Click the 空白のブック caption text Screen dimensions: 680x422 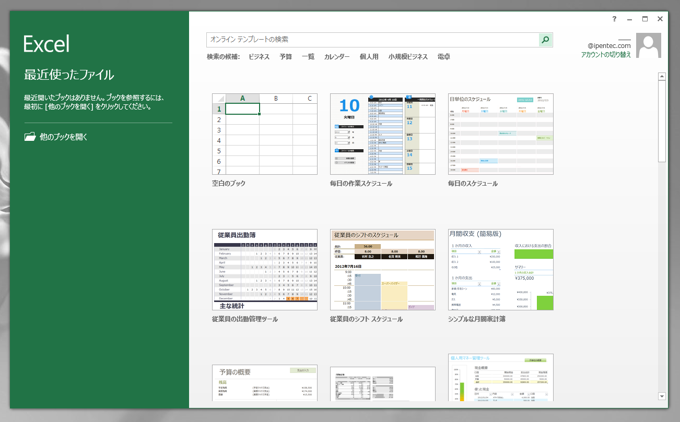click(x=229, y=183)
